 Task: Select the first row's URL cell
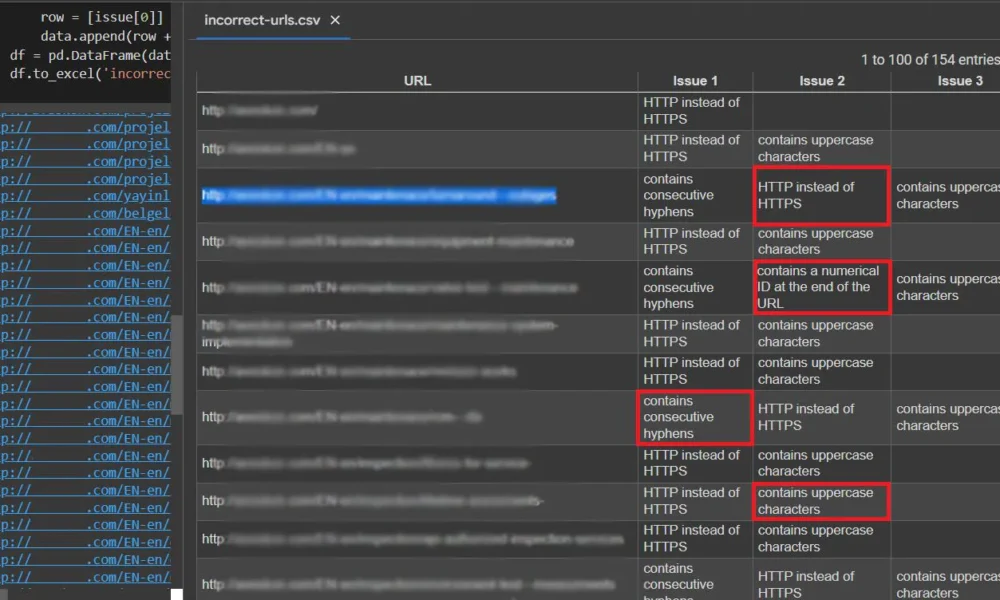pos(417,110)
